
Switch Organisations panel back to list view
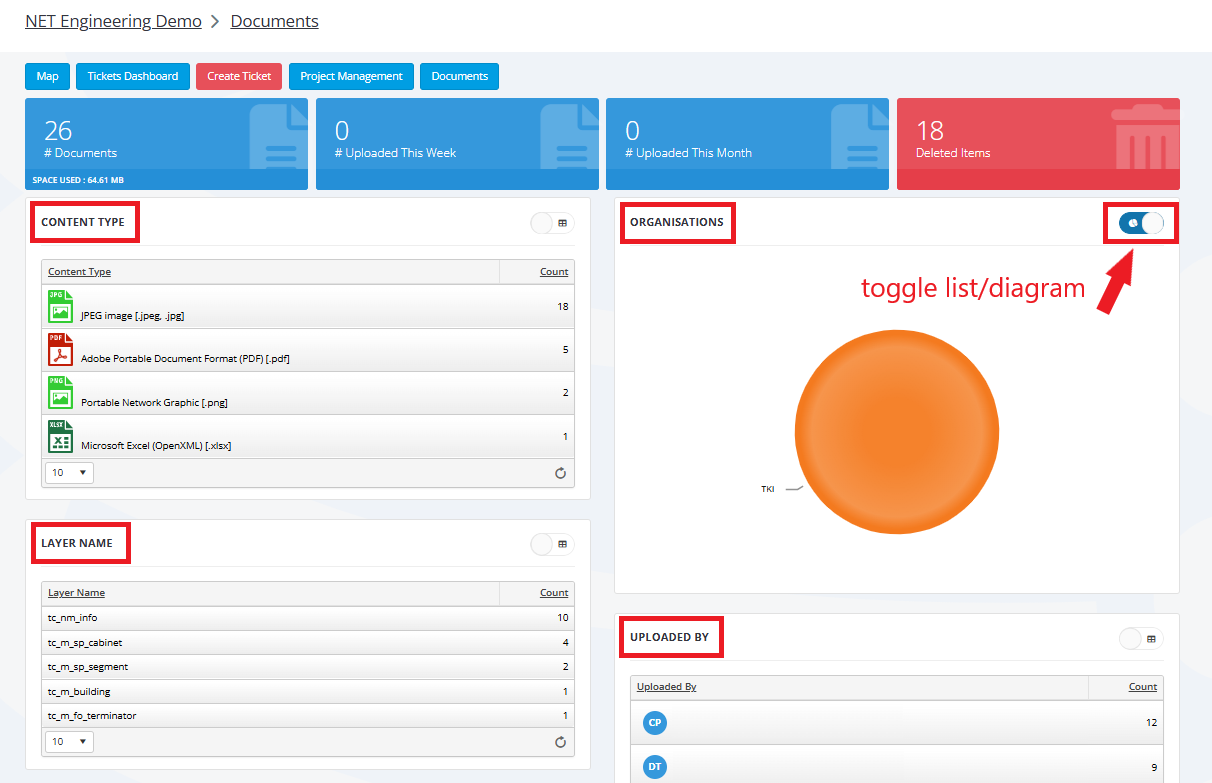click(x=1141, y=223)
